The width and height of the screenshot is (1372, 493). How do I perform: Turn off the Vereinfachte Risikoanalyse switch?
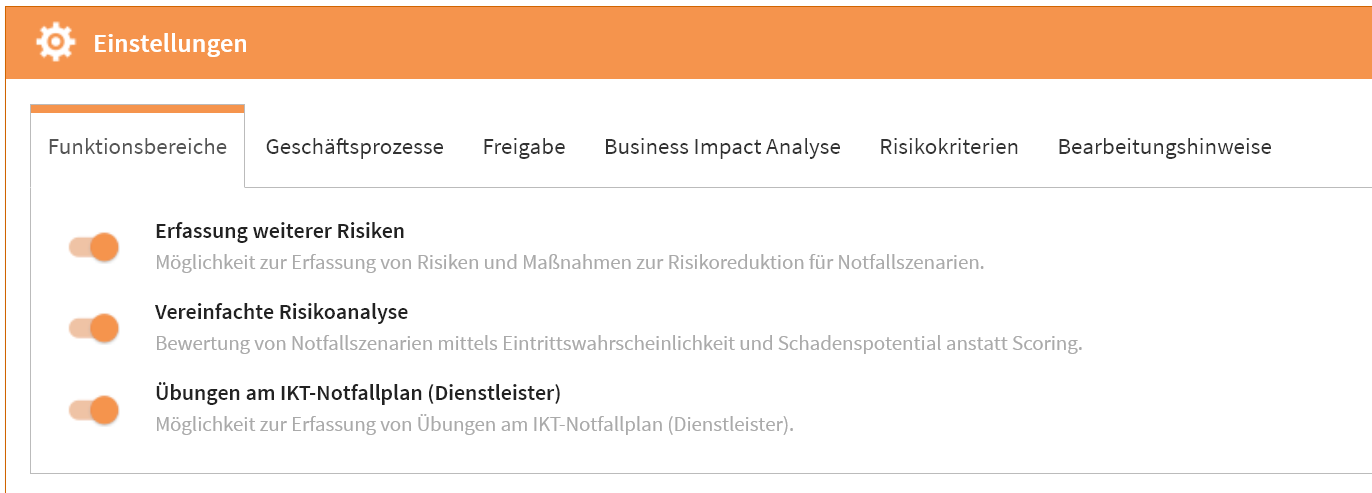[x=94, y=328]
